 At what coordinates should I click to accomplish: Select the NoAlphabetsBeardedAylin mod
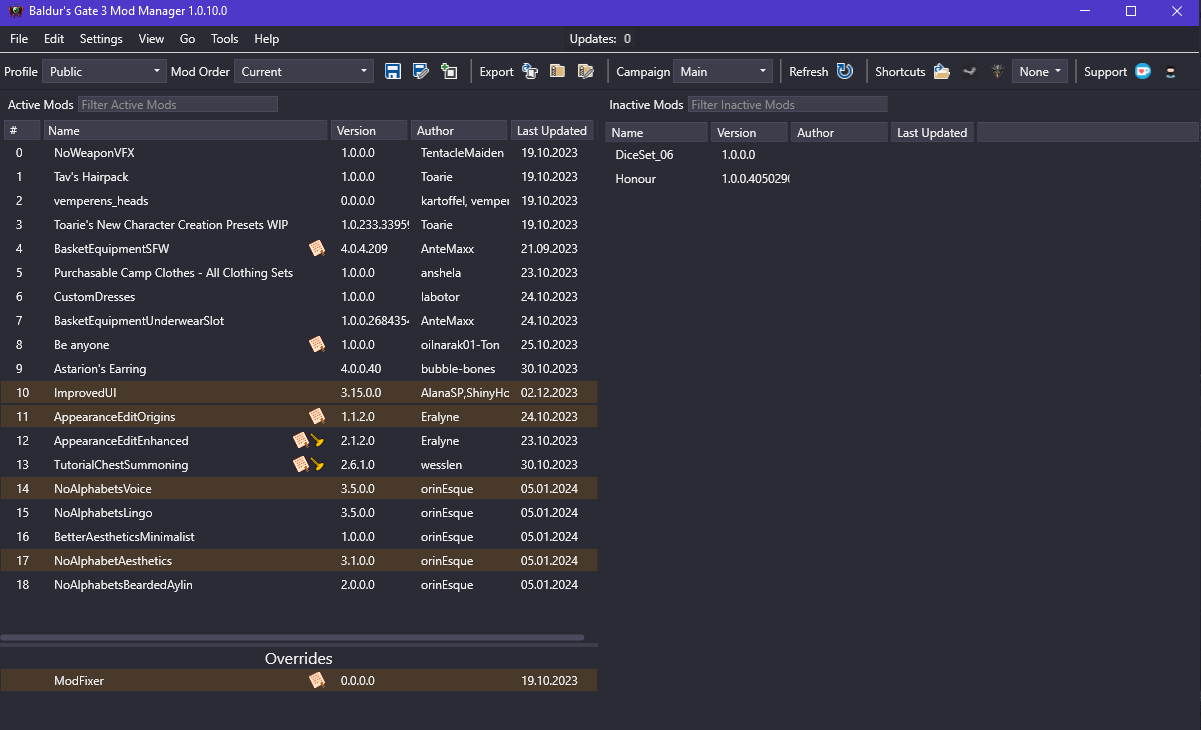pyautogui.click(x=299, y=585)
